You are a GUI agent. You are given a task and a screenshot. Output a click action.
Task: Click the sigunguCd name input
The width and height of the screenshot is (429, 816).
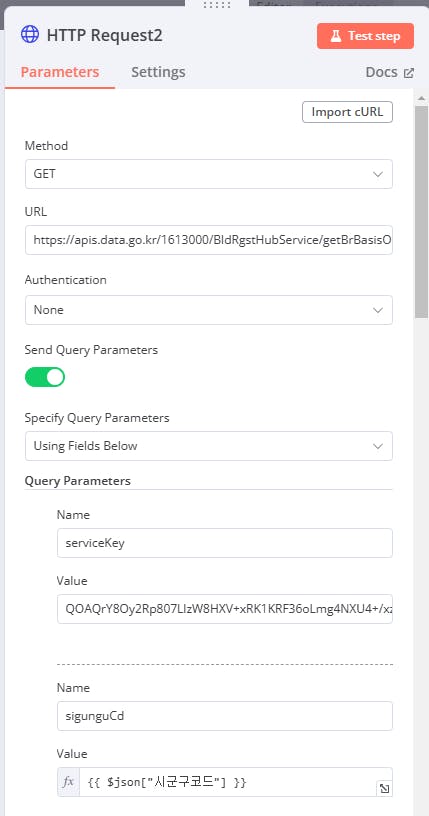point(225,716)
